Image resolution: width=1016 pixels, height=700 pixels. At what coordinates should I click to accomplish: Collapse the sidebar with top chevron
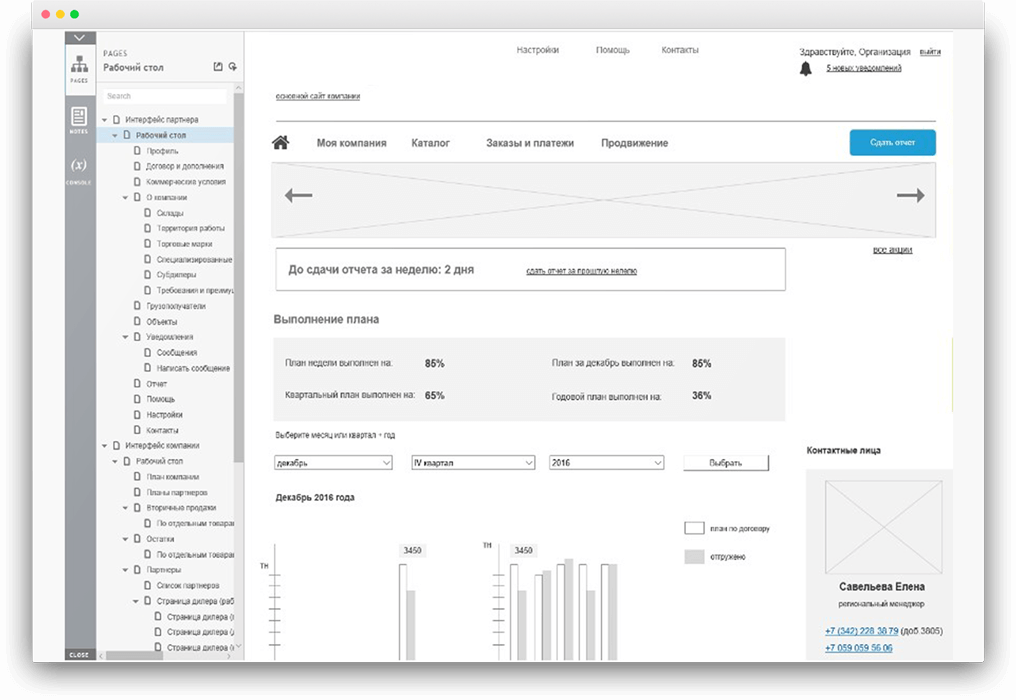[80, 38]
